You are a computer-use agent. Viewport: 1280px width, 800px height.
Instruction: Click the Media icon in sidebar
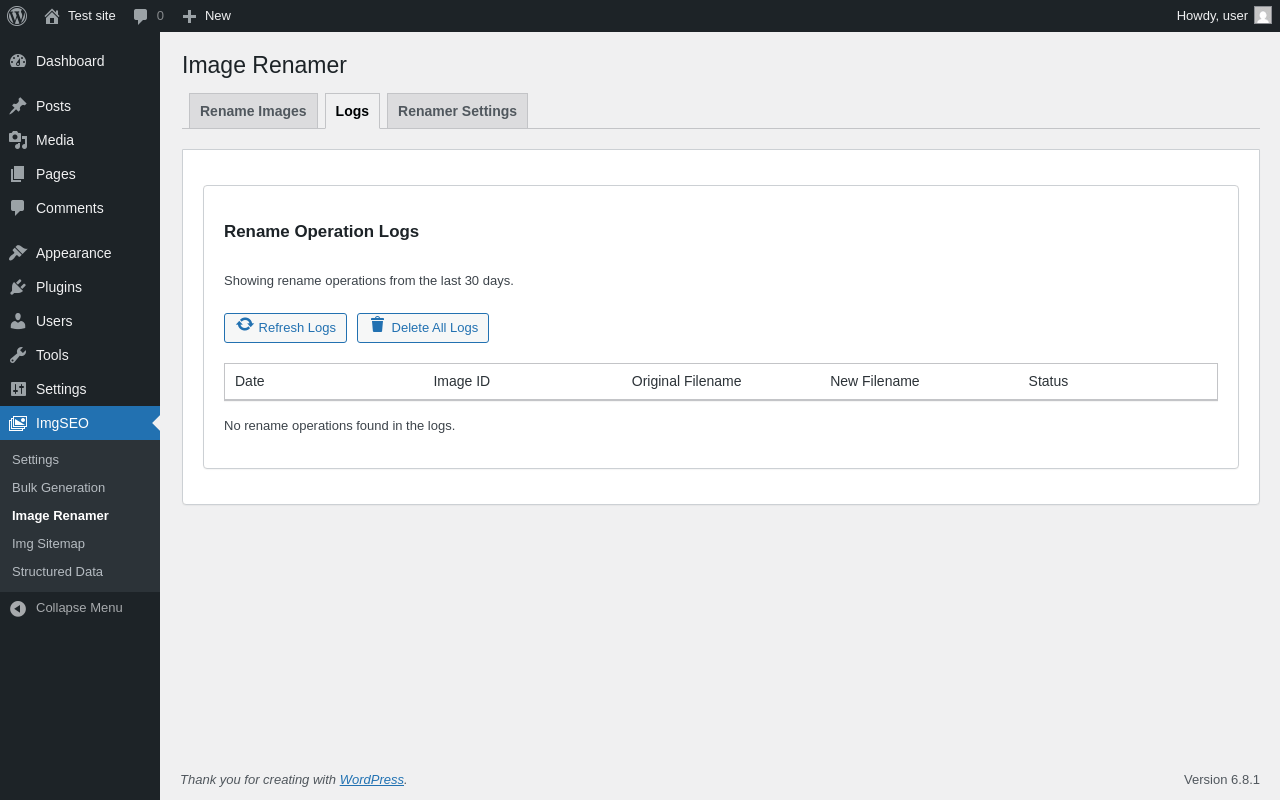click(x=18, y=140)
